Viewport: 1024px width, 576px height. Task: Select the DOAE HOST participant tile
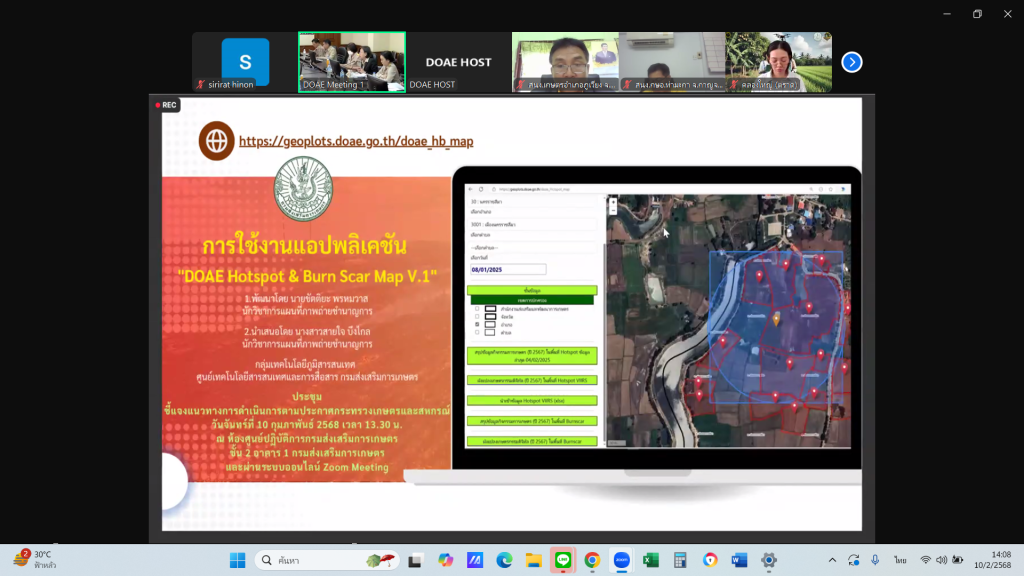(458, 62)
